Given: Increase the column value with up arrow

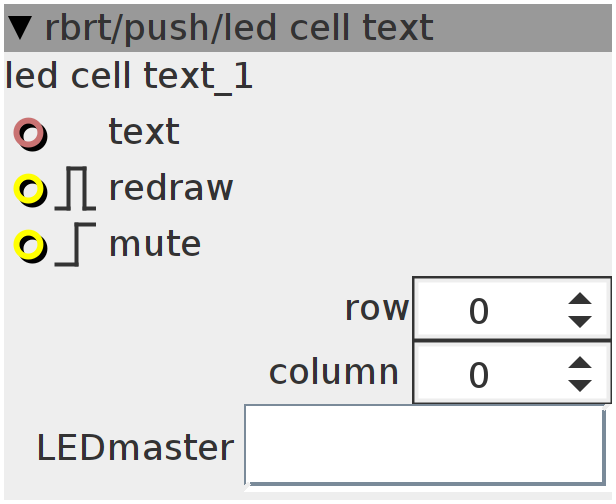Looking at the screenshot, I should (x=579, y=362).
